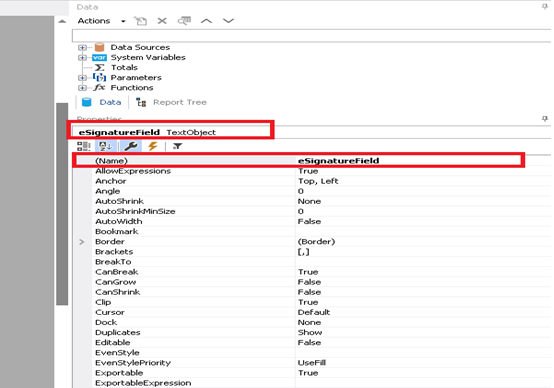Switch to the Data tab
Screen dimensions: 554x388
coord(102,102)
